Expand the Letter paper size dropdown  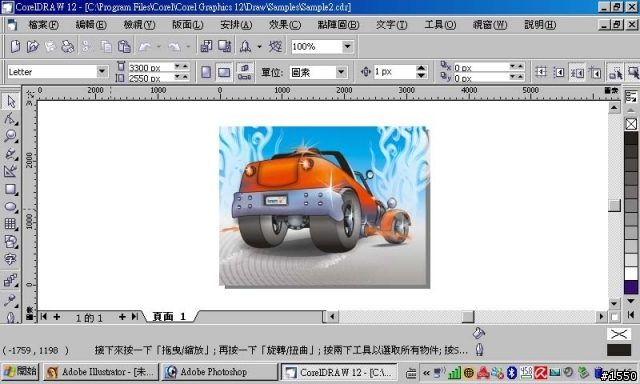pyautogui.click(x=102, y=72)
